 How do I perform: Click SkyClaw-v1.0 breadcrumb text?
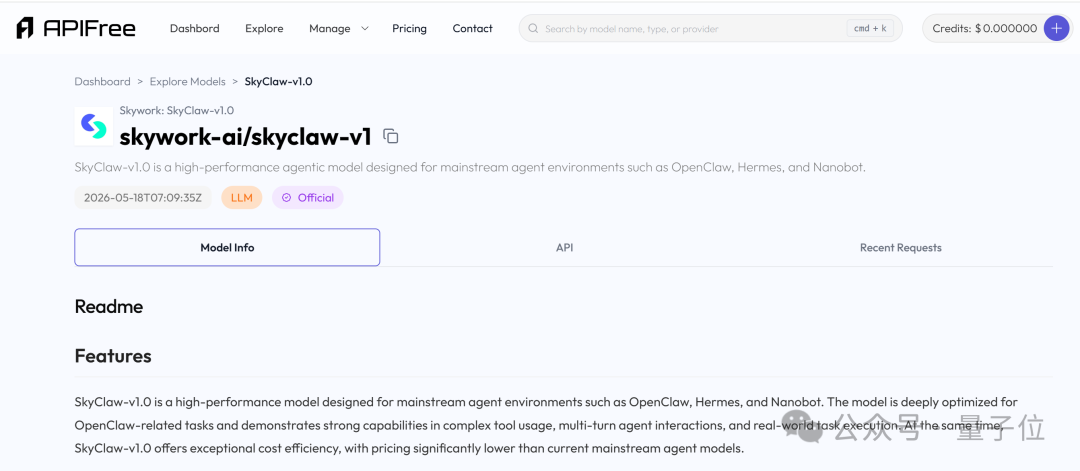(278, 81)
